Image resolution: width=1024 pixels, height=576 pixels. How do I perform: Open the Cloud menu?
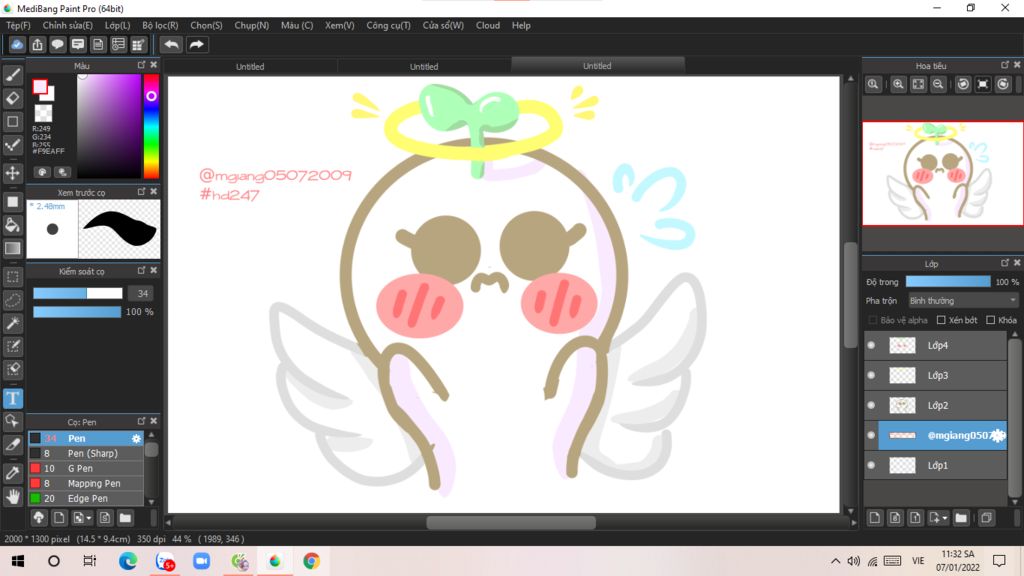coord(488,25)
